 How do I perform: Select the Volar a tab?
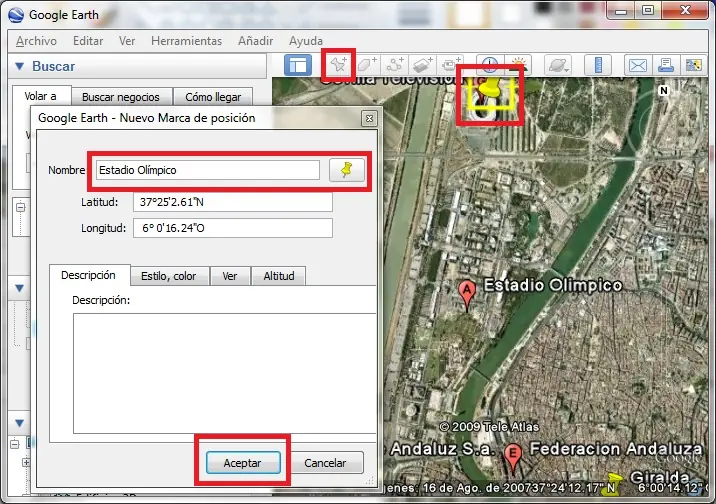tap(41, 96)
